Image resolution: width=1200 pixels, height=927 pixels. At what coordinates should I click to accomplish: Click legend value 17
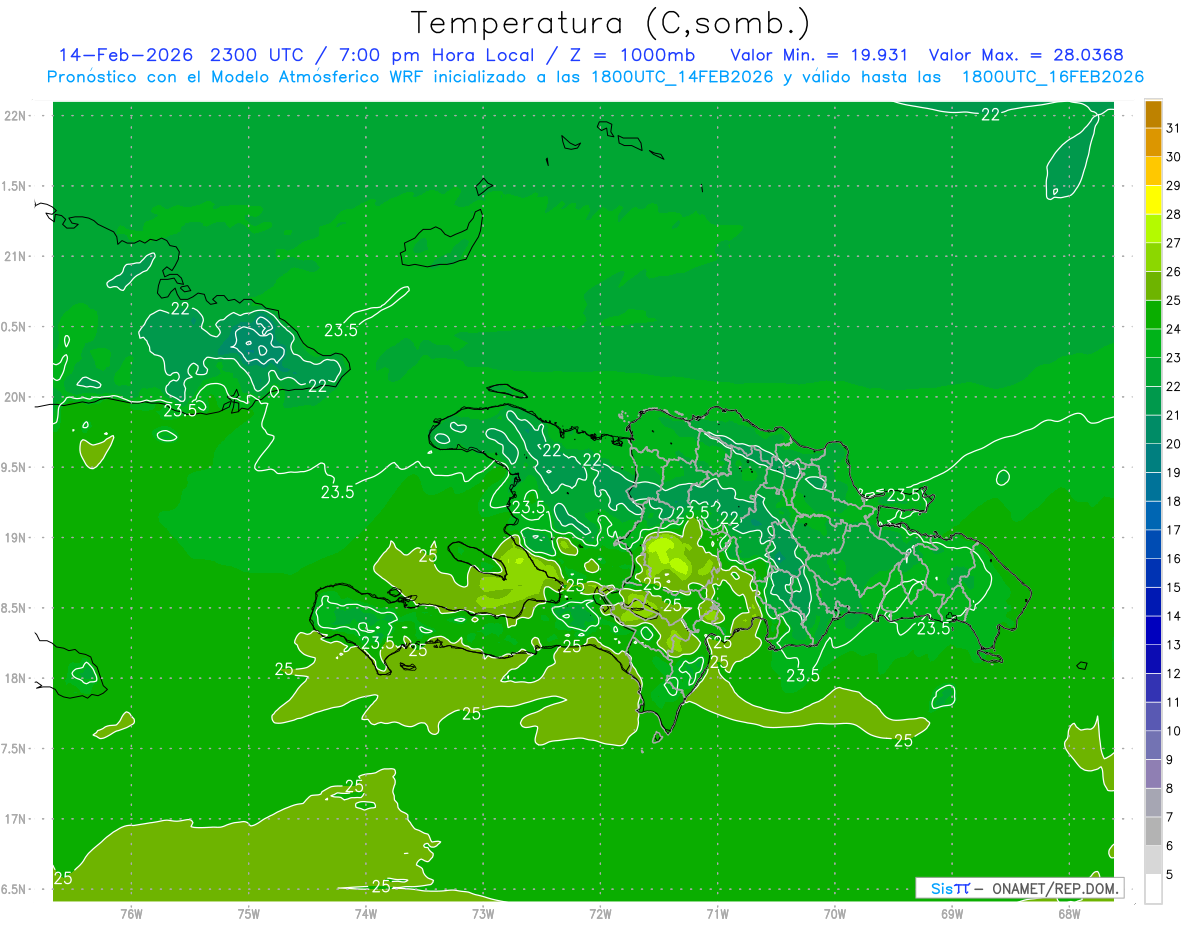click(1173, 530)
